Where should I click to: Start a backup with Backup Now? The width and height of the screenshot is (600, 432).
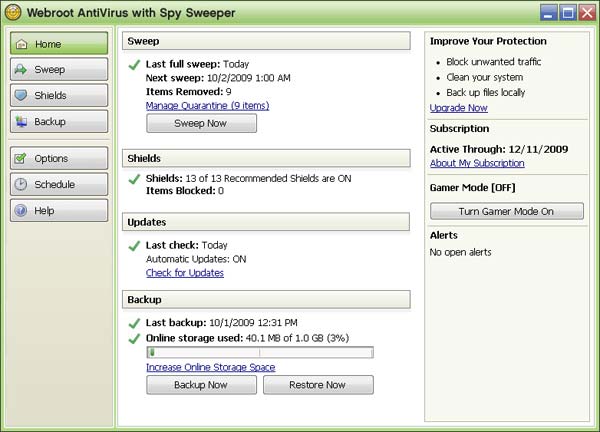coord(201,385)
